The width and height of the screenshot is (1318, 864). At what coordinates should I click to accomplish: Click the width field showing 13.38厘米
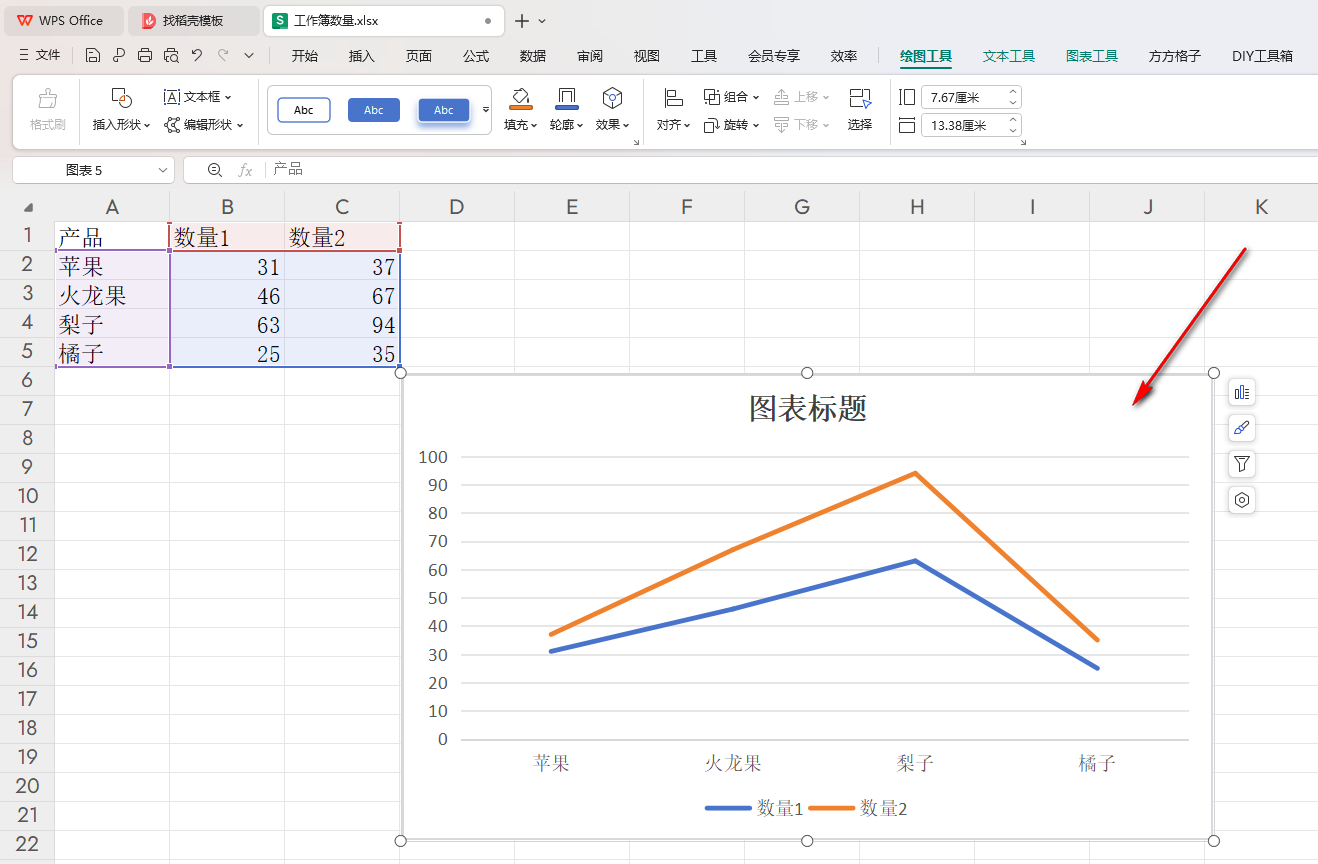(963, 125)
